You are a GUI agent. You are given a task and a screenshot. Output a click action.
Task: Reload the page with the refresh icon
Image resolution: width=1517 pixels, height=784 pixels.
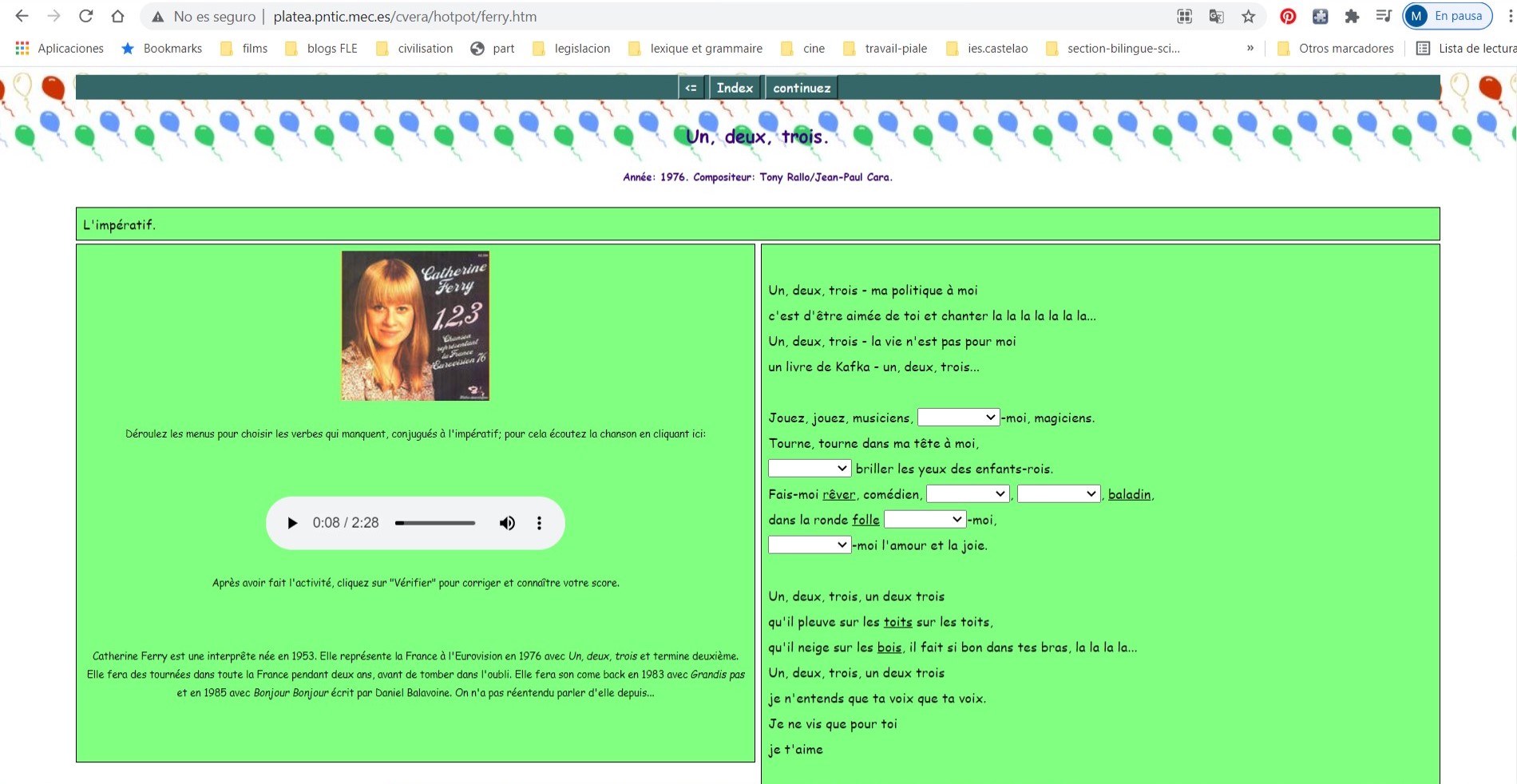click(85, 16)
